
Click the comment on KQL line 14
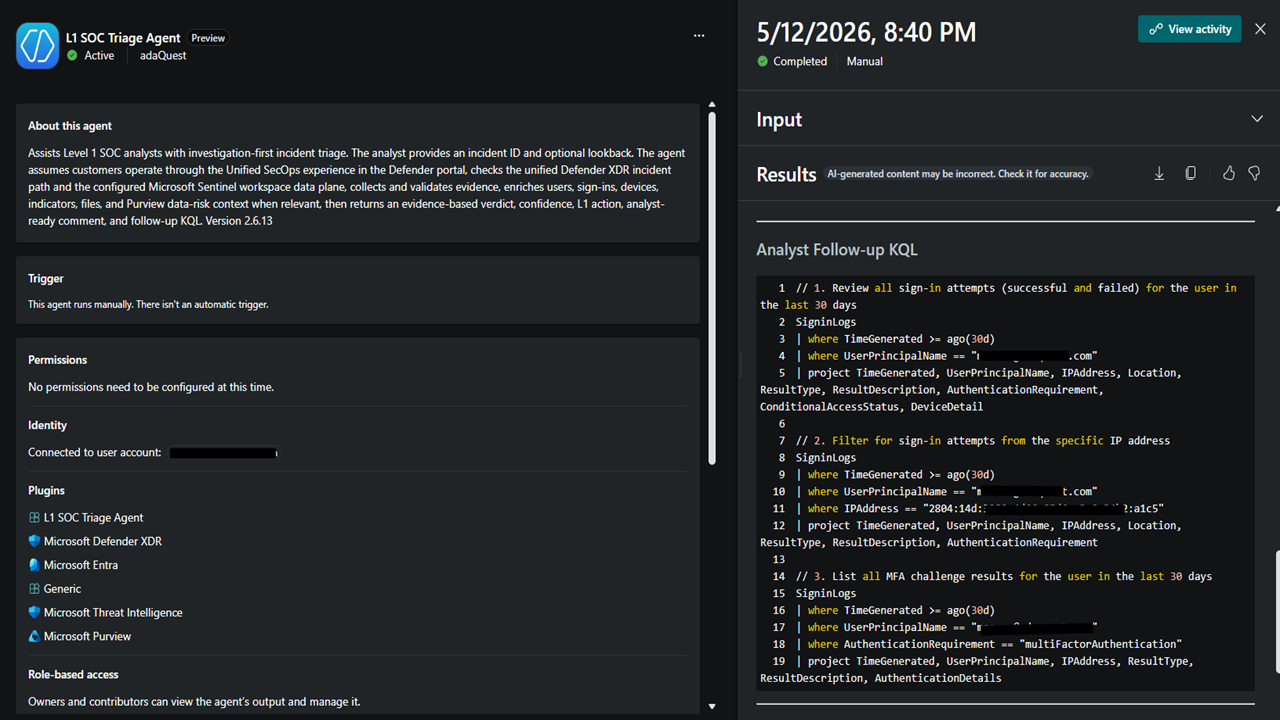[1004, 577]
